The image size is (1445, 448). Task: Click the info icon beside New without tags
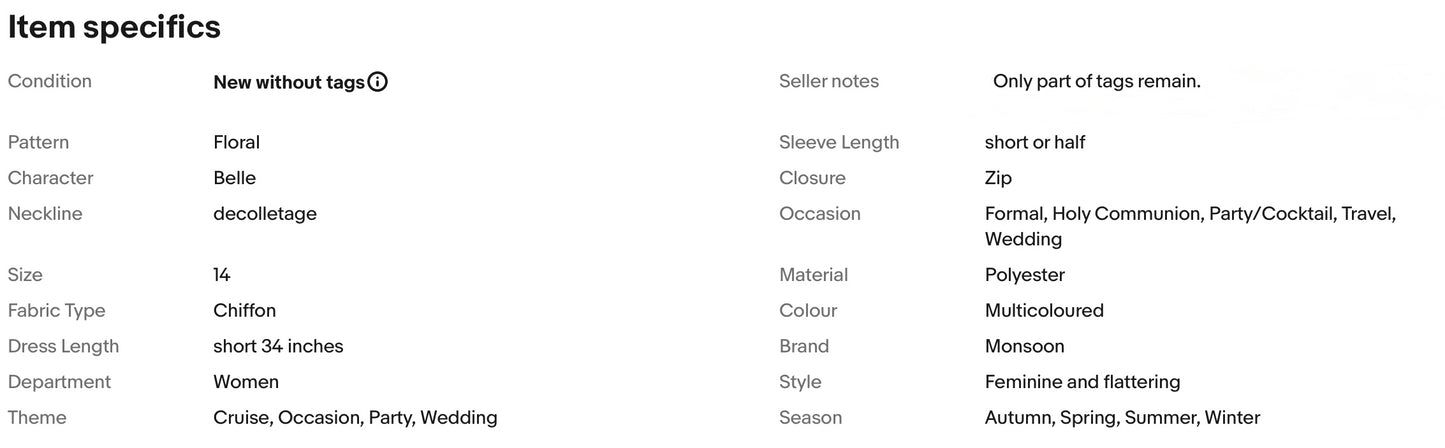378,82
